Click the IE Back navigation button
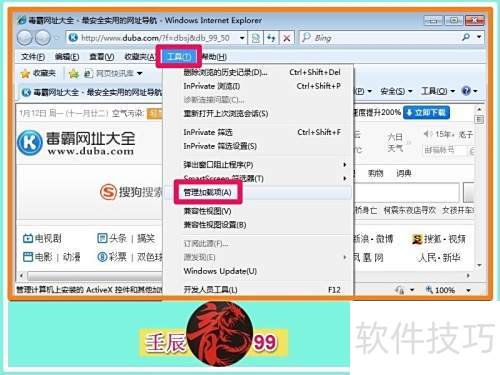 tap(25, 38)
